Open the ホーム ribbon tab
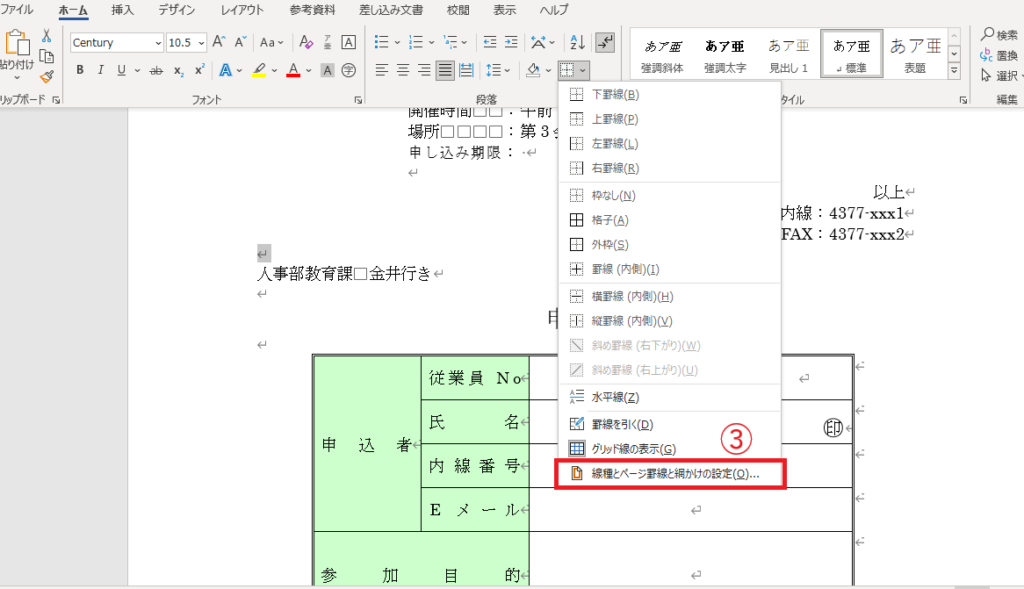The height and width of the screenshot is (589, 1024). click(x=73, y=10)
